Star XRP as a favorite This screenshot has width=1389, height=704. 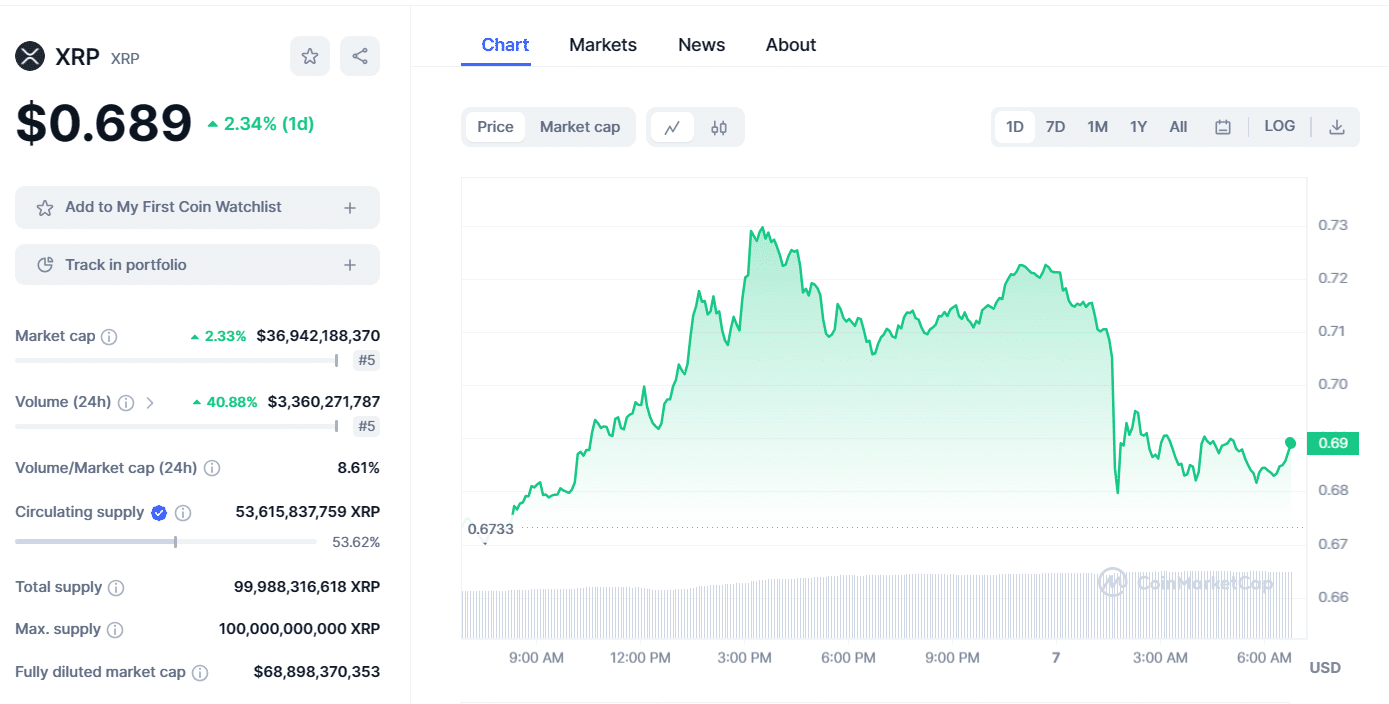(x=310, y=56)
